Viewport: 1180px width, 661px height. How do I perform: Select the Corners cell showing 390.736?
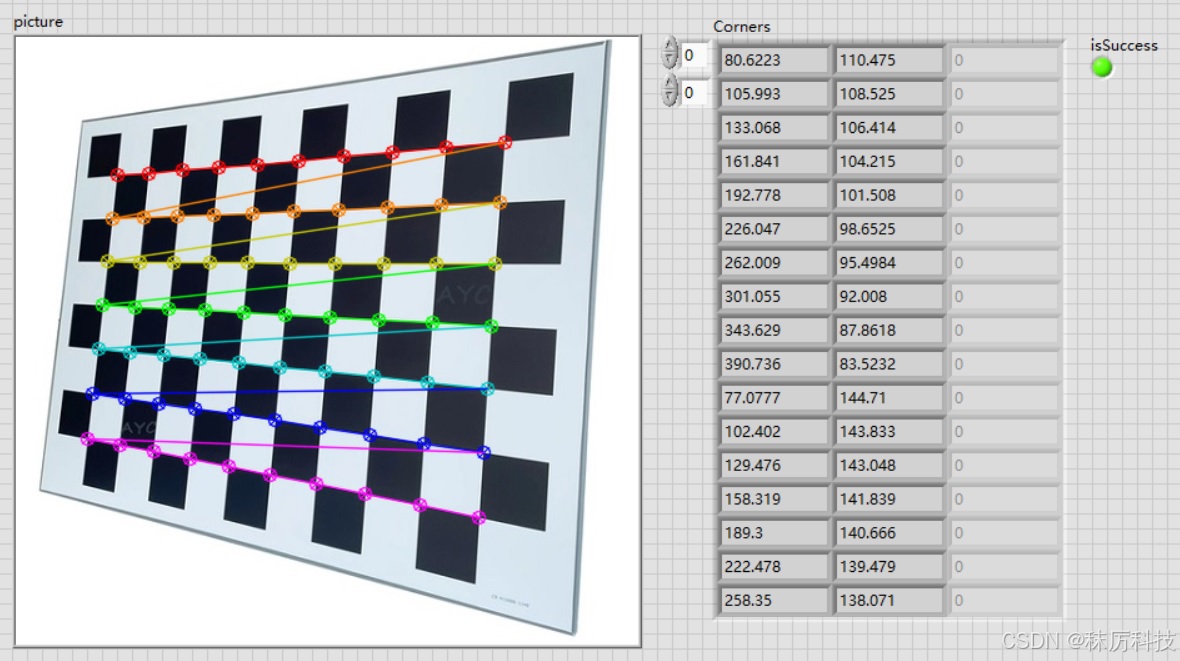pyautogui.click(x=774, y=364)
